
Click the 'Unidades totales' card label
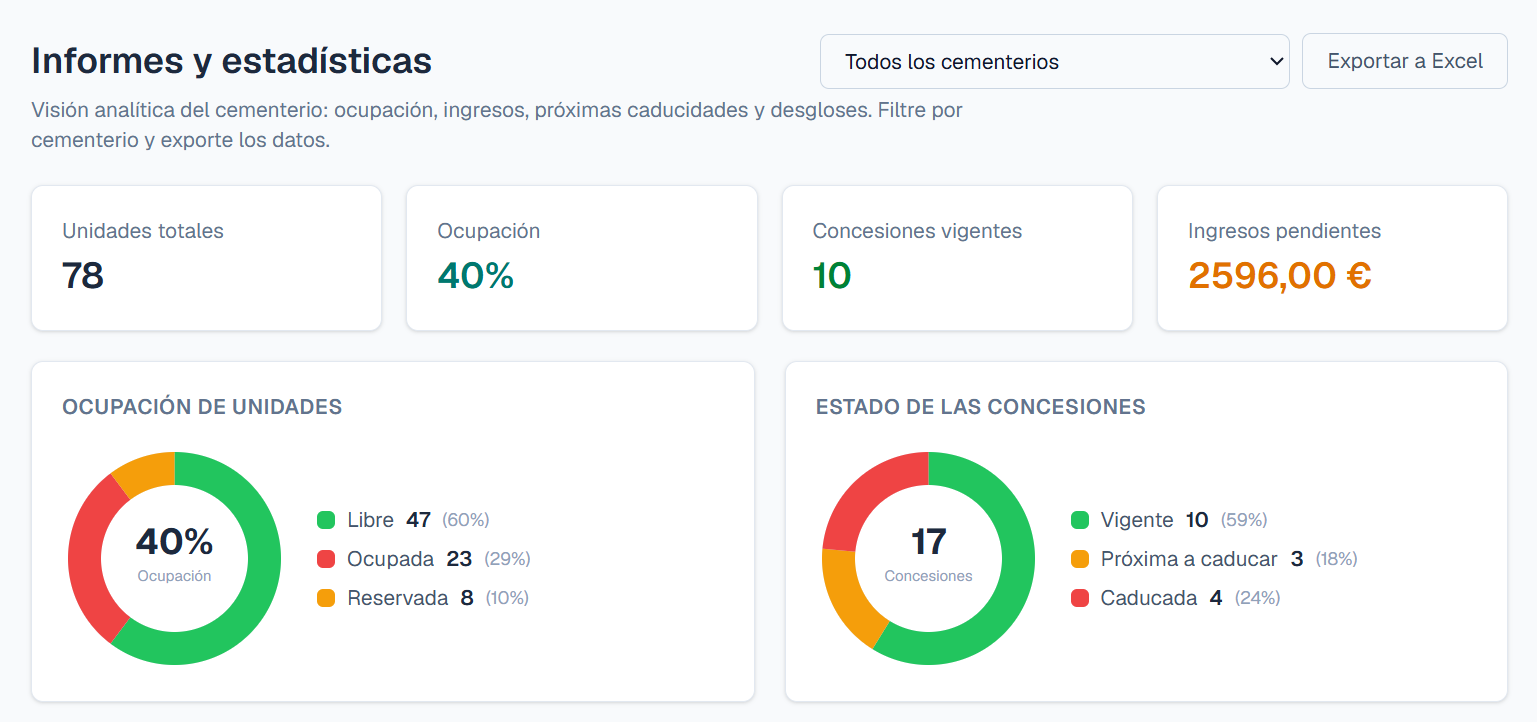coord(143,231)
